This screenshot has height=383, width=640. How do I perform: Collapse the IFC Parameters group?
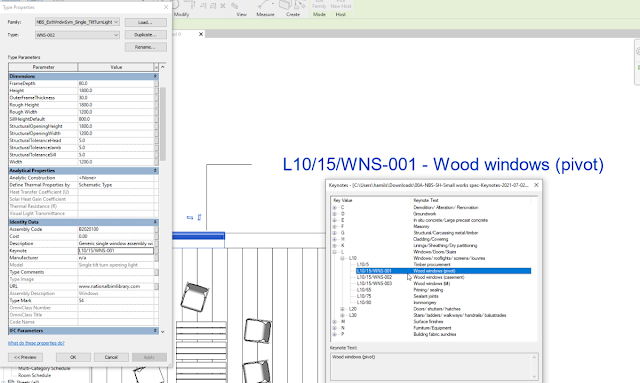click(x=155, y=331)
